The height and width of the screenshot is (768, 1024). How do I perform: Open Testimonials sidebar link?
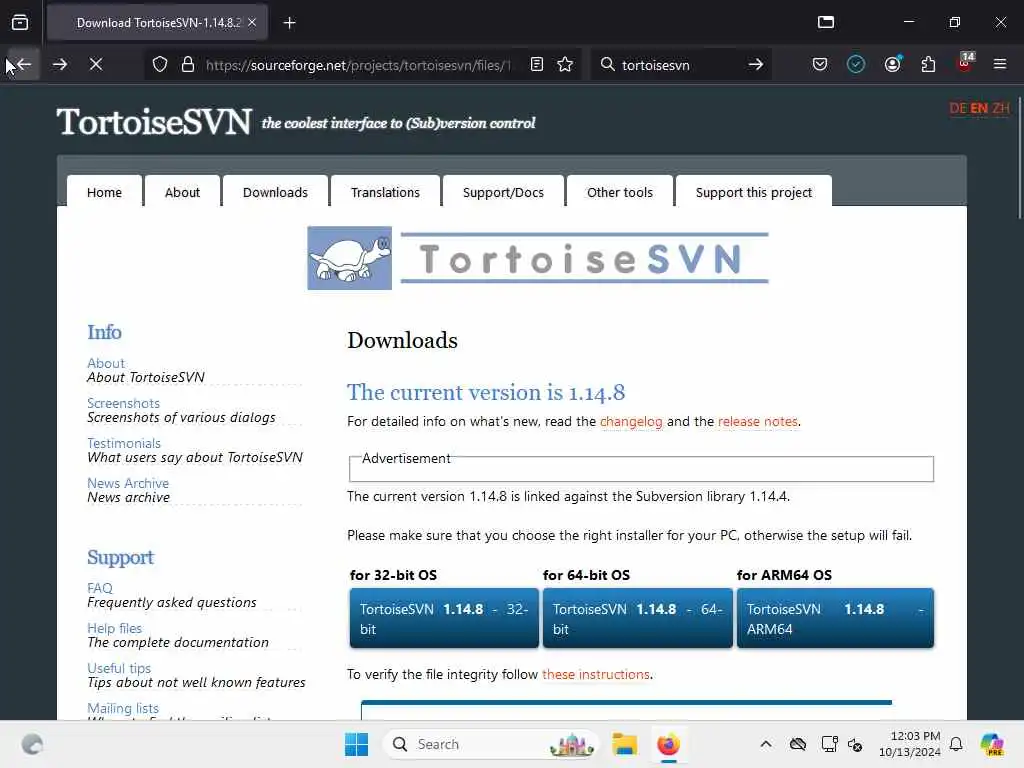coord(124,443)
